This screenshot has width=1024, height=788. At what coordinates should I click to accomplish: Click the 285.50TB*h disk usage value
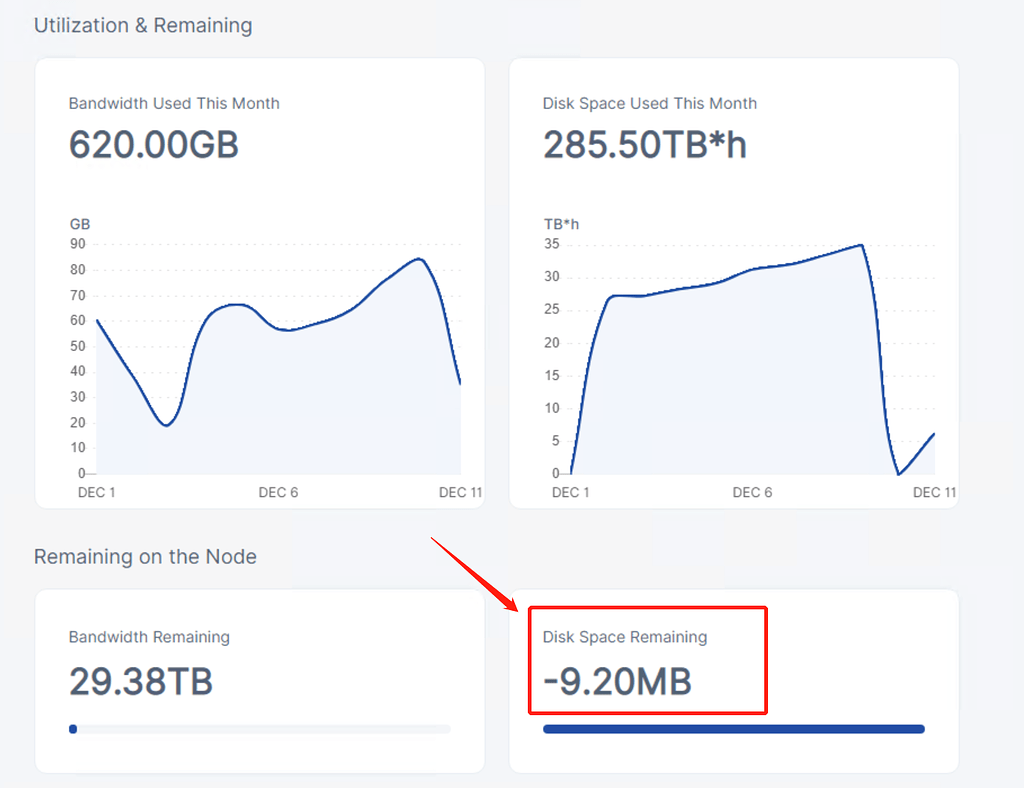644,145
